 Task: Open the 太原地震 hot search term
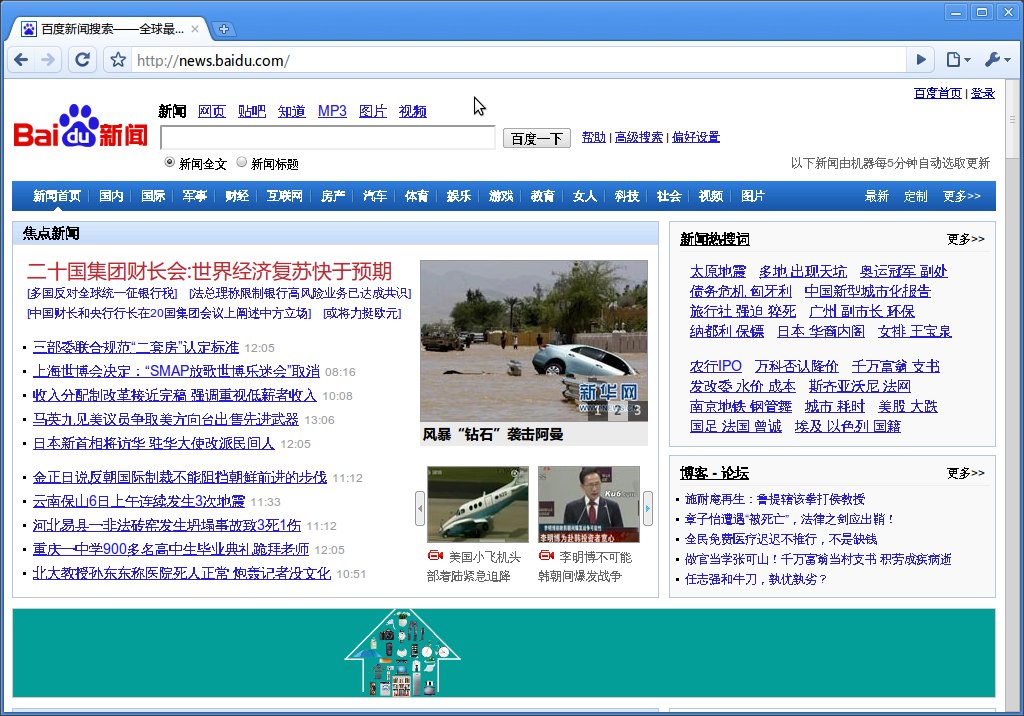(718, 271)
